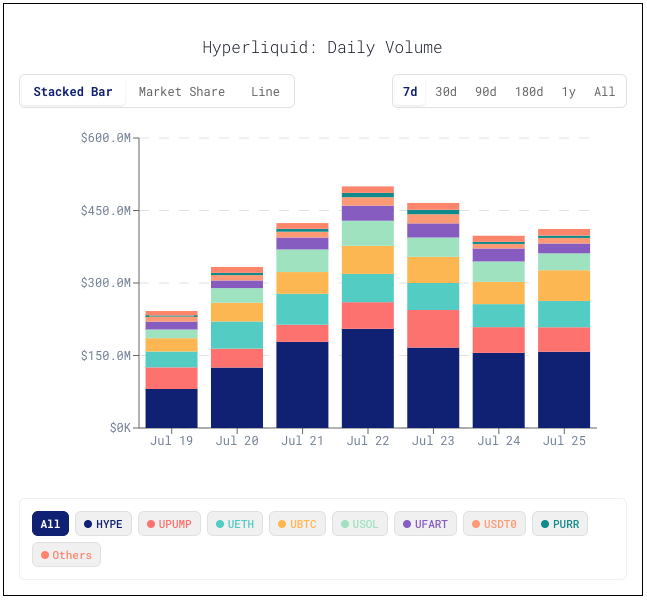Click the Hyperliquid: Daily Volume title

(x=322, y=48)
